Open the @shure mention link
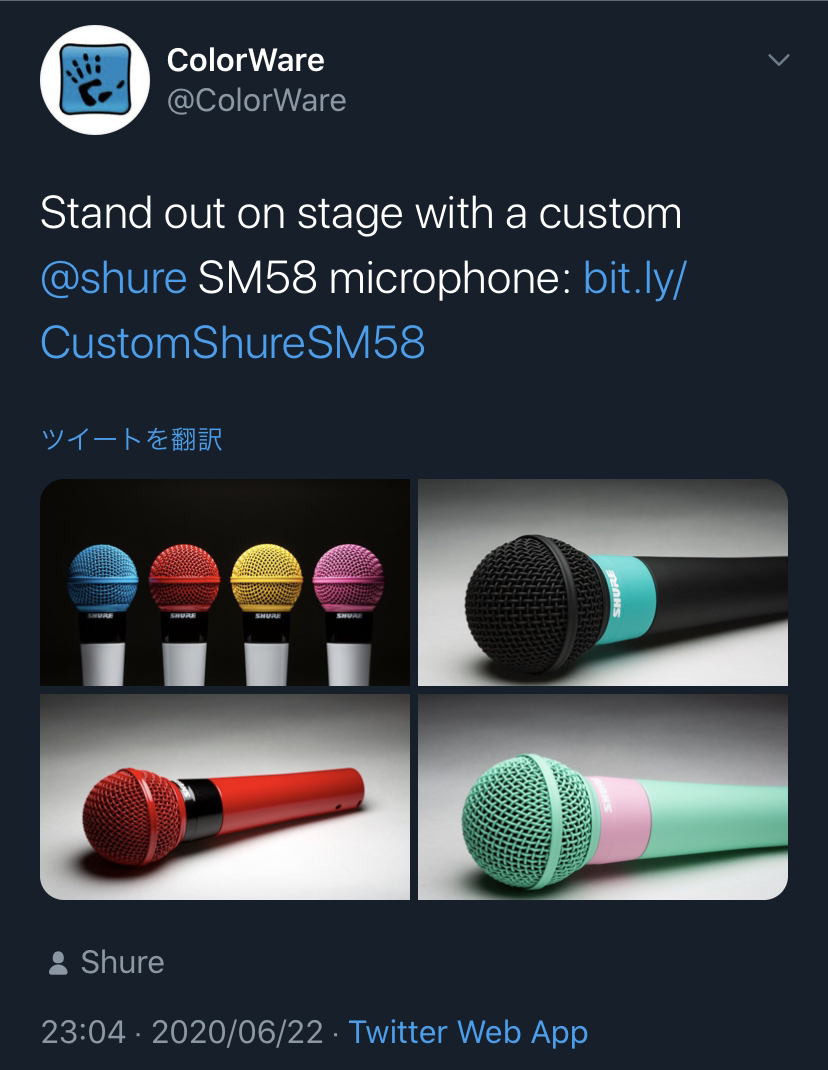Image resolution: width=828 pixels, height=1070 pixels. 113,278
